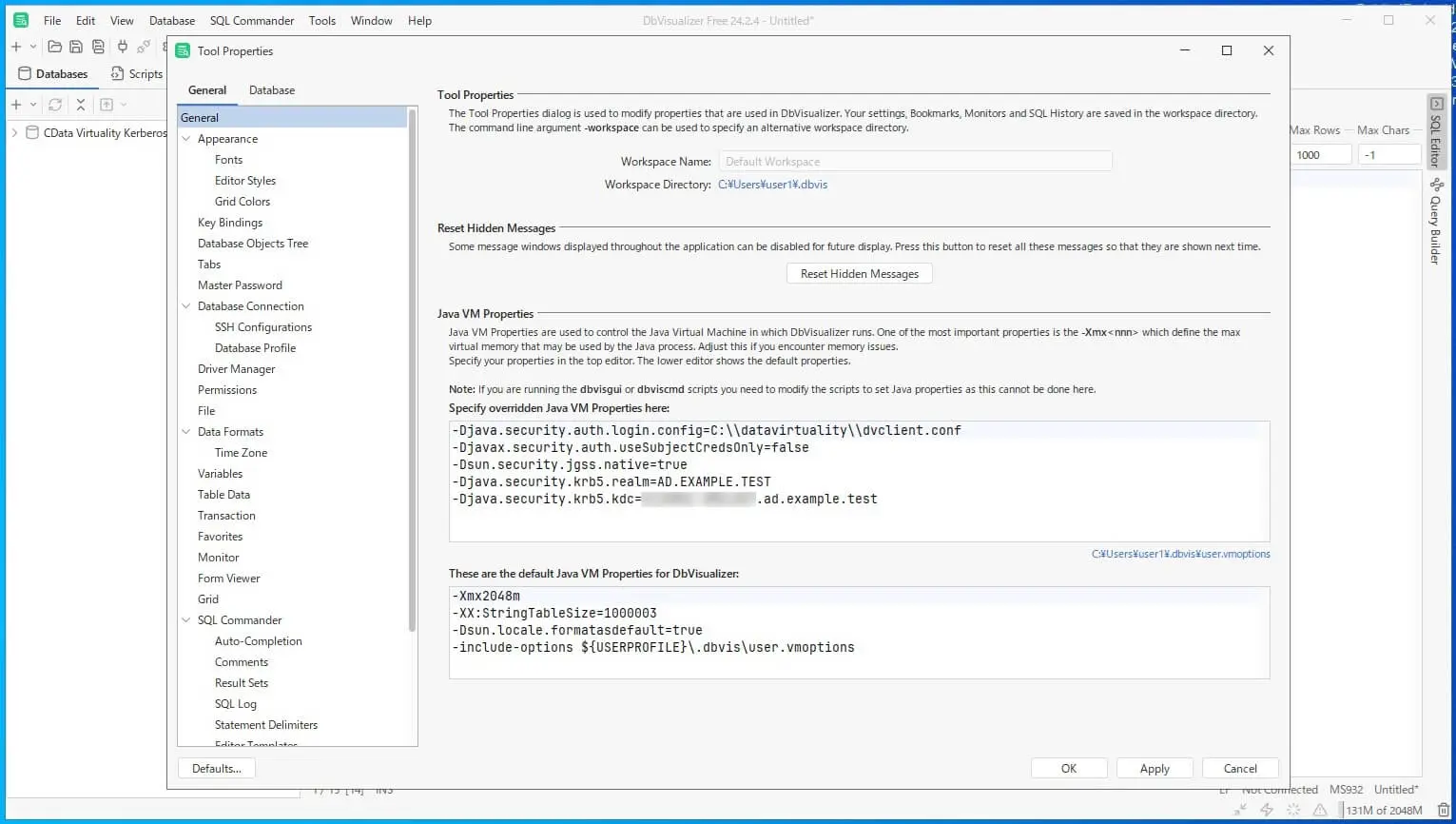Viewport: 1456px width, 824px height.
Task: Open the dropdown beside the upward arrow box icon
Action: 124,105
